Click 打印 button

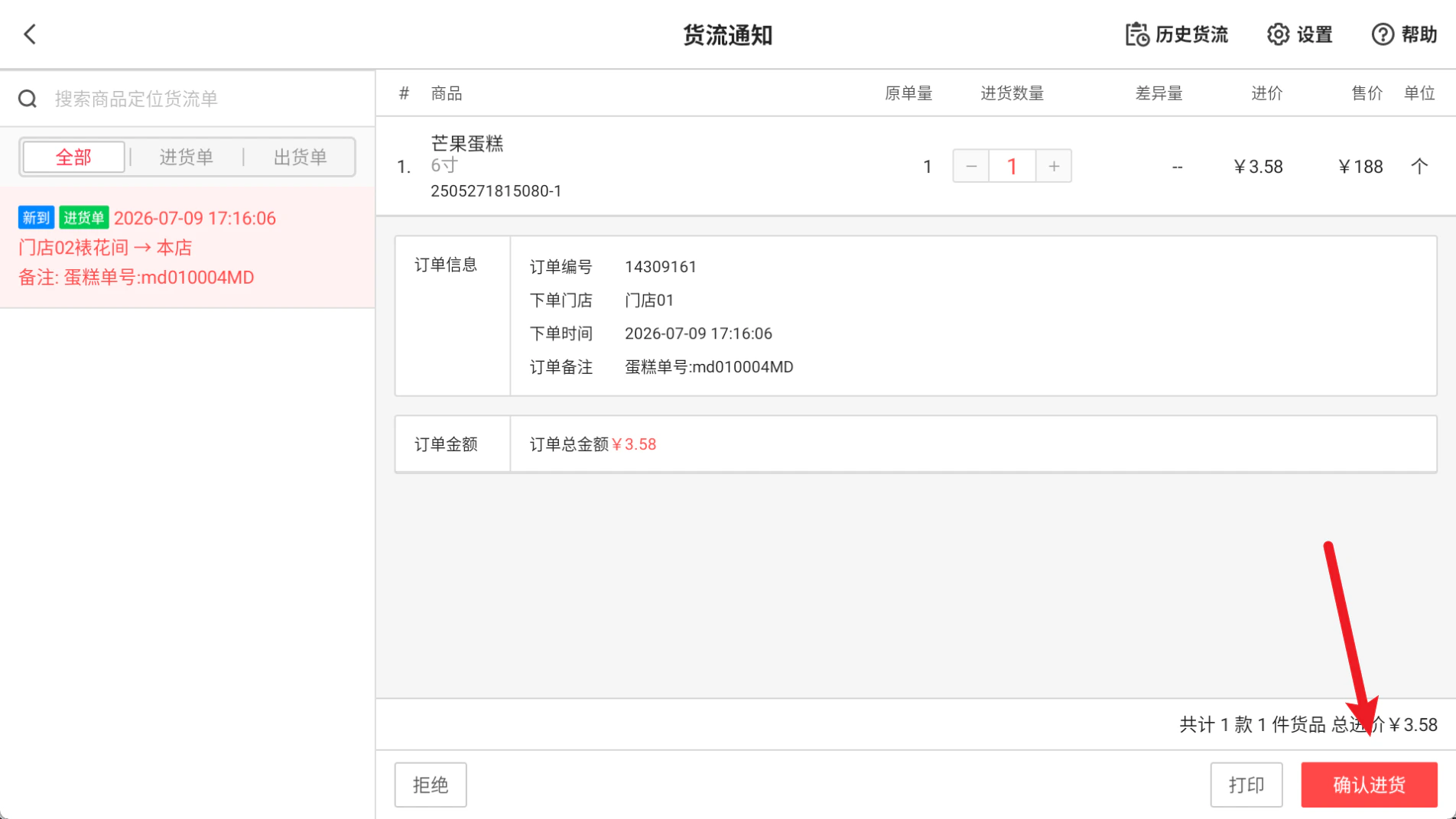point(1246,785)
